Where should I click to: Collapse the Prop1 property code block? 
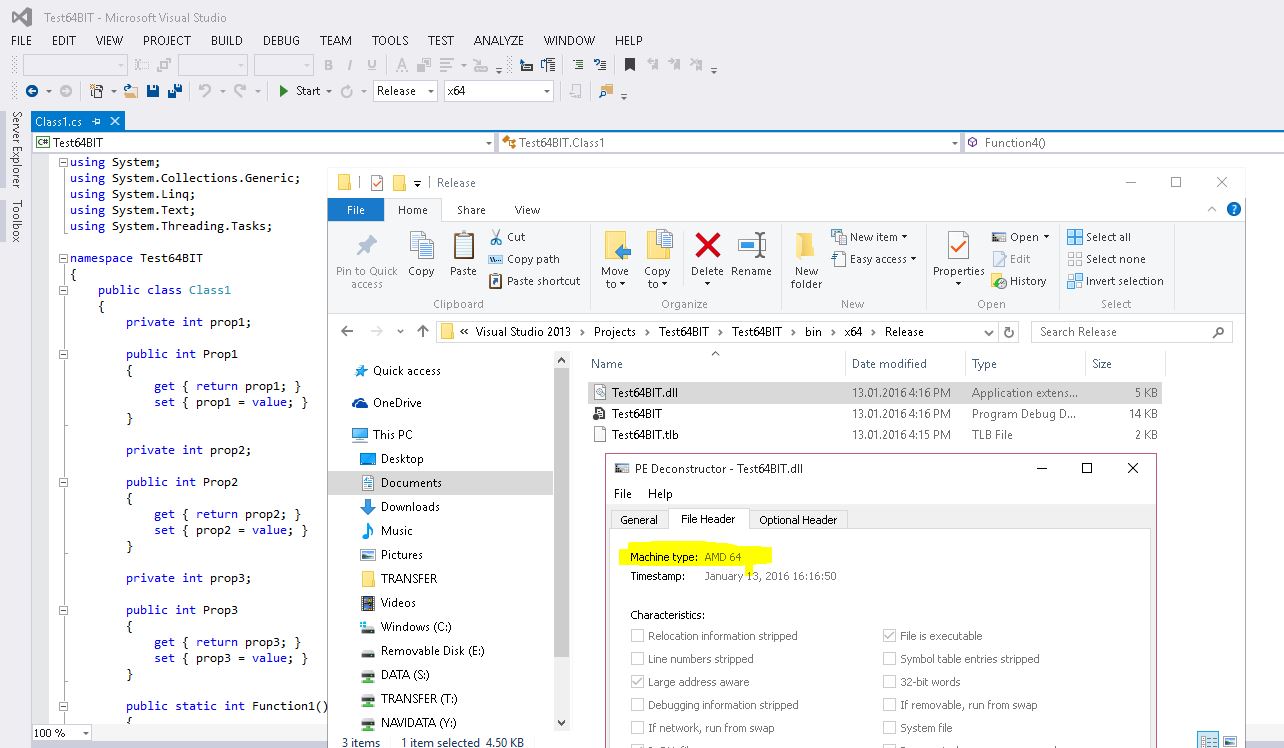(x=63, y=354)
